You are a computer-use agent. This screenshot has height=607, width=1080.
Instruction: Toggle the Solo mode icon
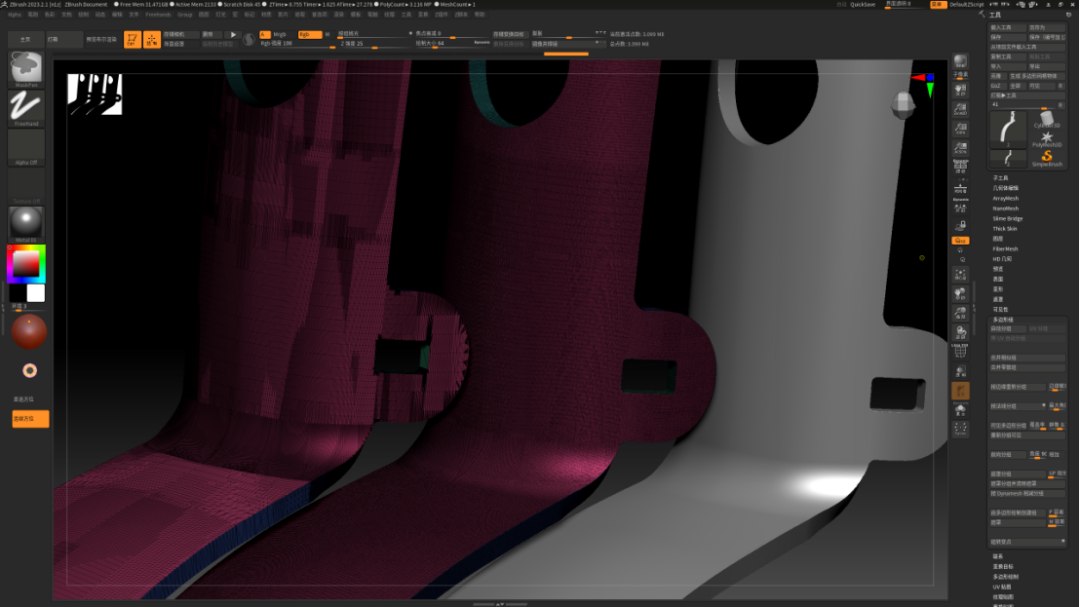[960, 411]
